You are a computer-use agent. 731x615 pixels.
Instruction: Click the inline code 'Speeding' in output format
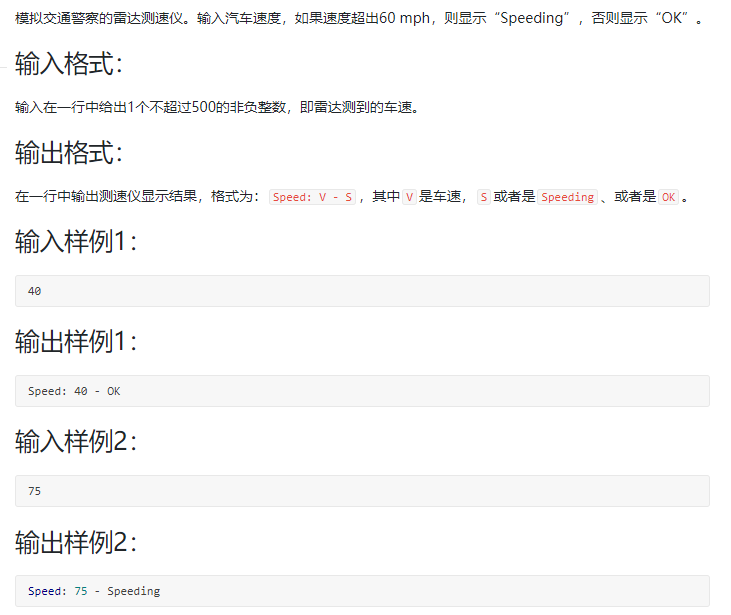coord(567,197)
